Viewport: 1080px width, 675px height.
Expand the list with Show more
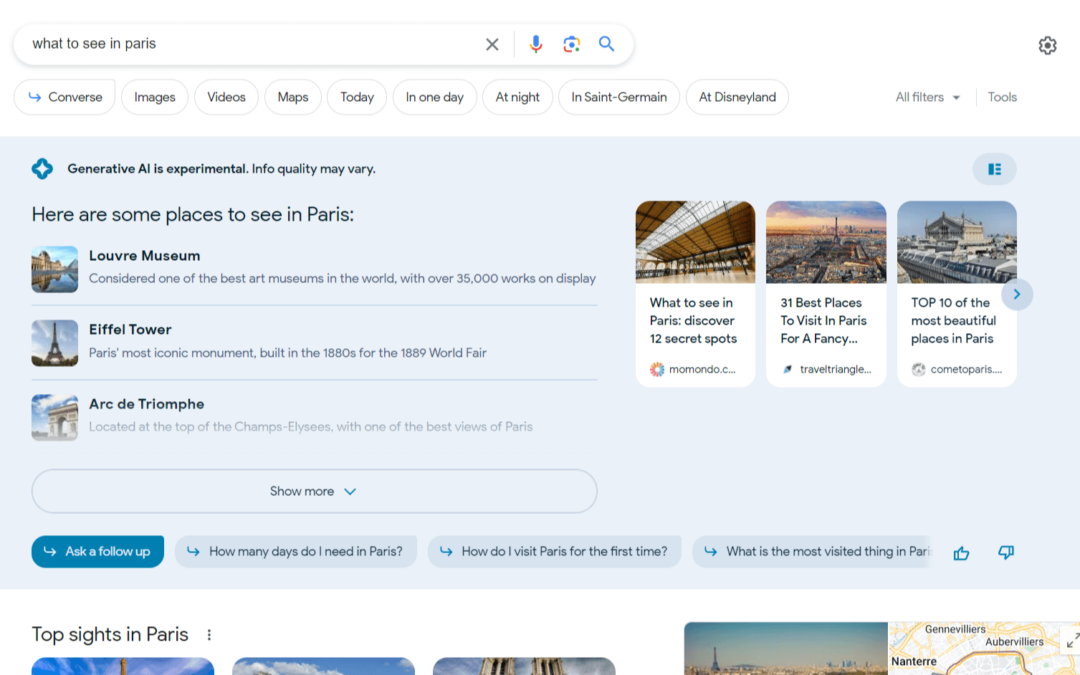314,491
